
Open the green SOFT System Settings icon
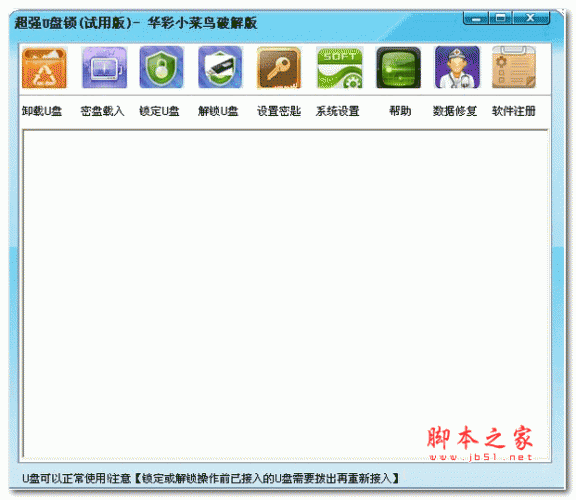339,68
